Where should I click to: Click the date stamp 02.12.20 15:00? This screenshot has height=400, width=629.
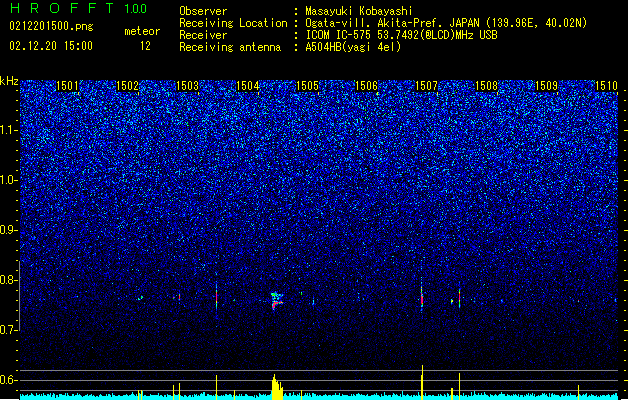51,46
